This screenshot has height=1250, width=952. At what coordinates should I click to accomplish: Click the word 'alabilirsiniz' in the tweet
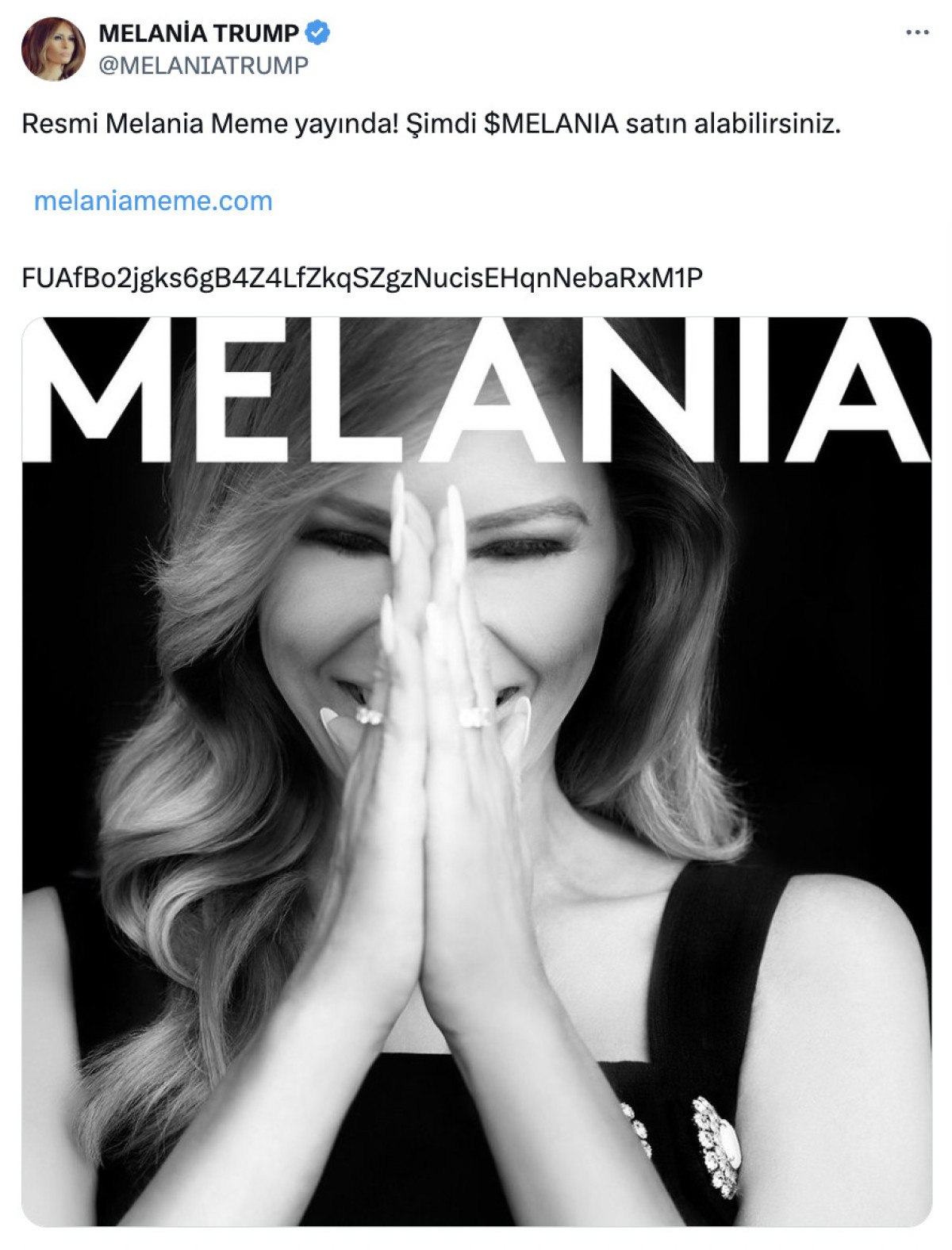(x=766, y=124)
